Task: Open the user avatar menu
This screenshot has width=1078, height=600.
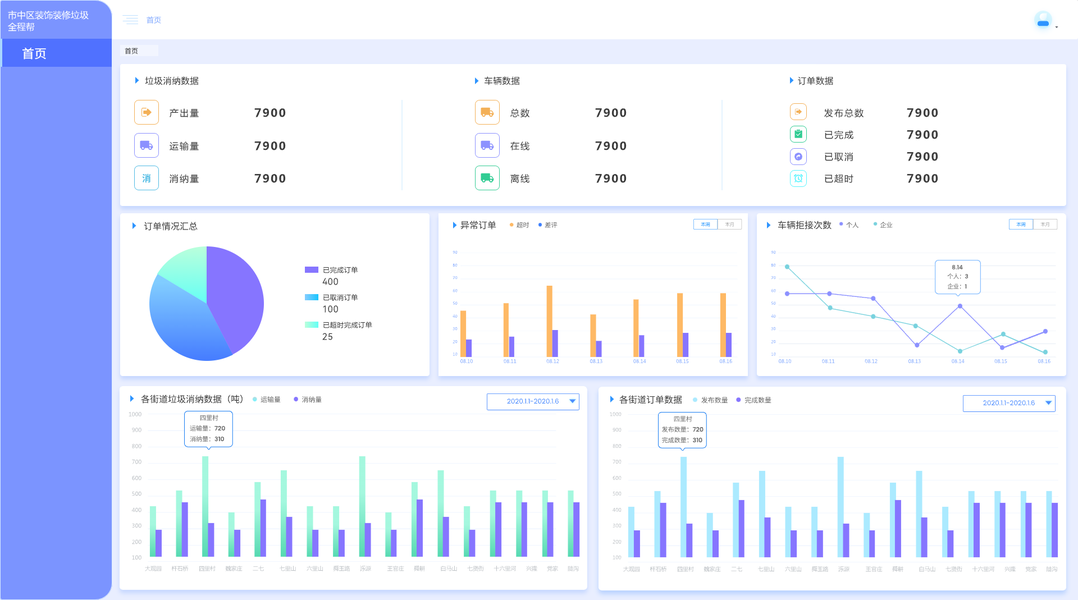Action: click(x=1043, y=21)
